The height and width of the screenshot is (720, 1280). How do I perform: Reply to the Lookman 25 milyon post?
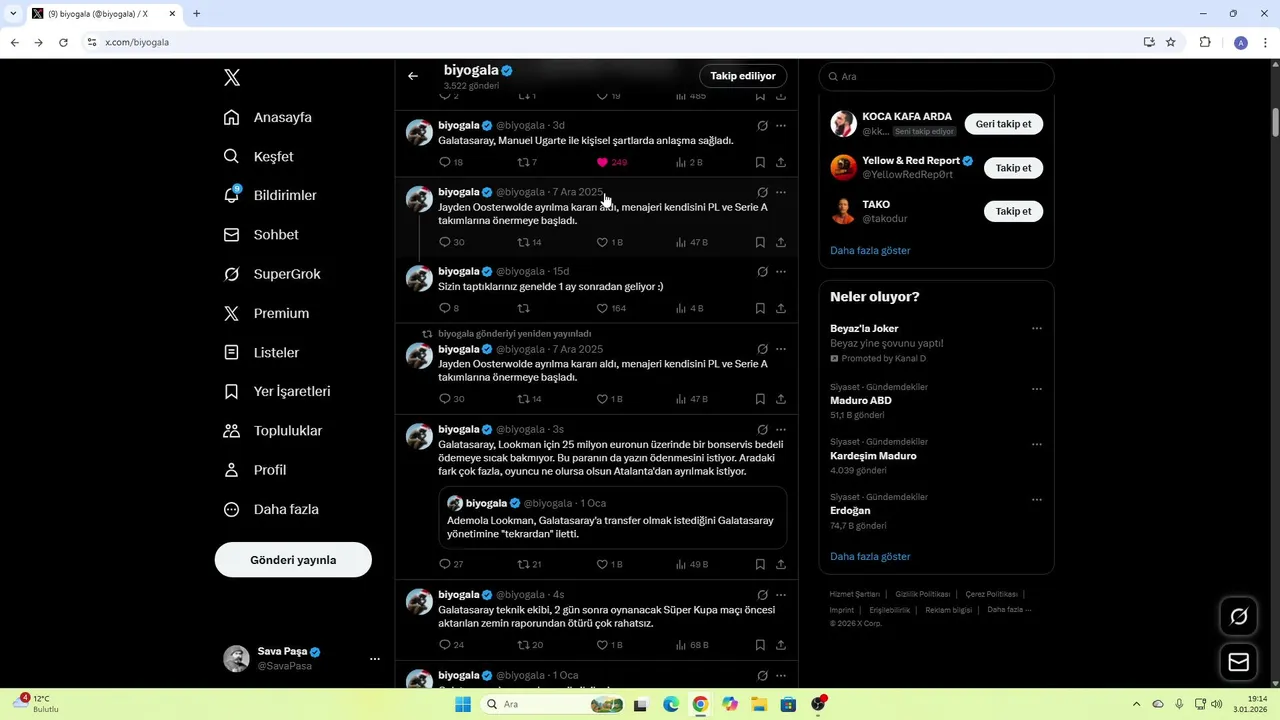445,564
